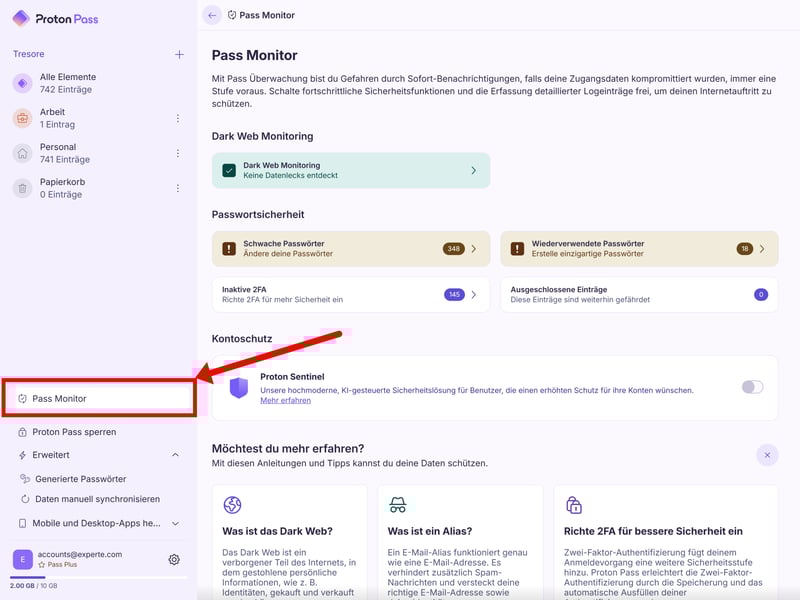Open options for Arbeit vault
This screenshot has height=600, width=800.
coord(178,119)
